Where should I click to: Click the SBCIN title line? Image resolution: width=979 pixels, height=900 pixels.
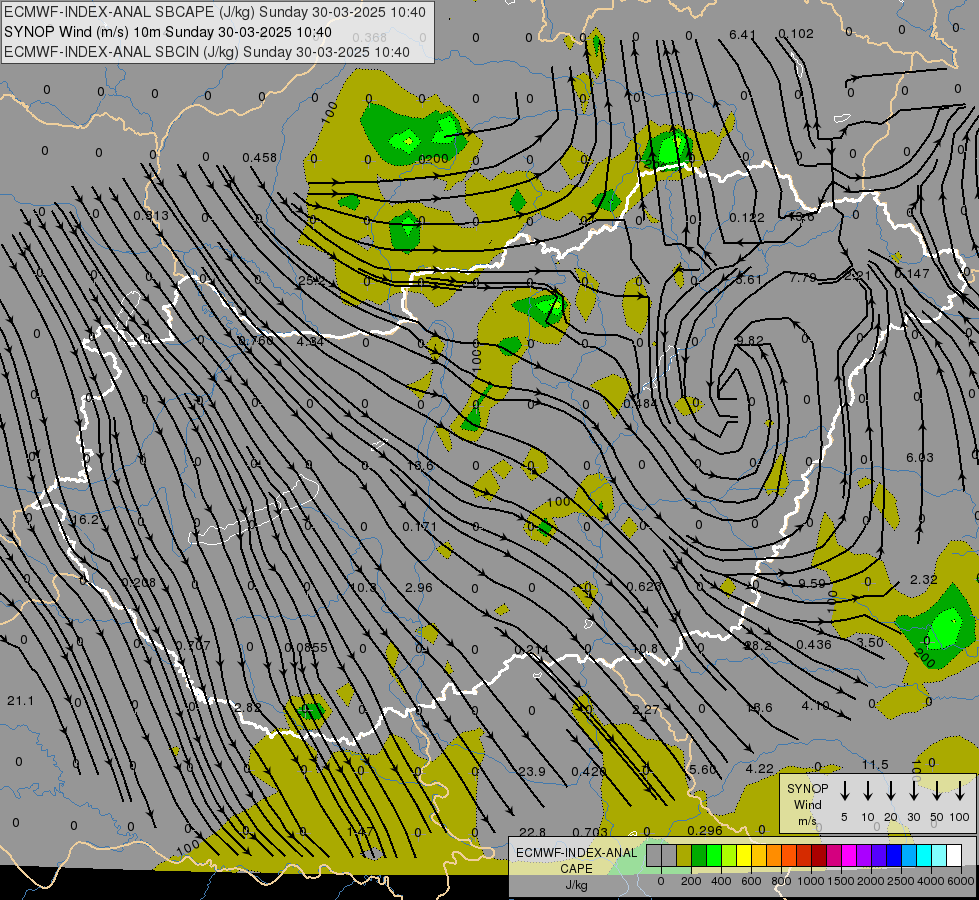207,52
